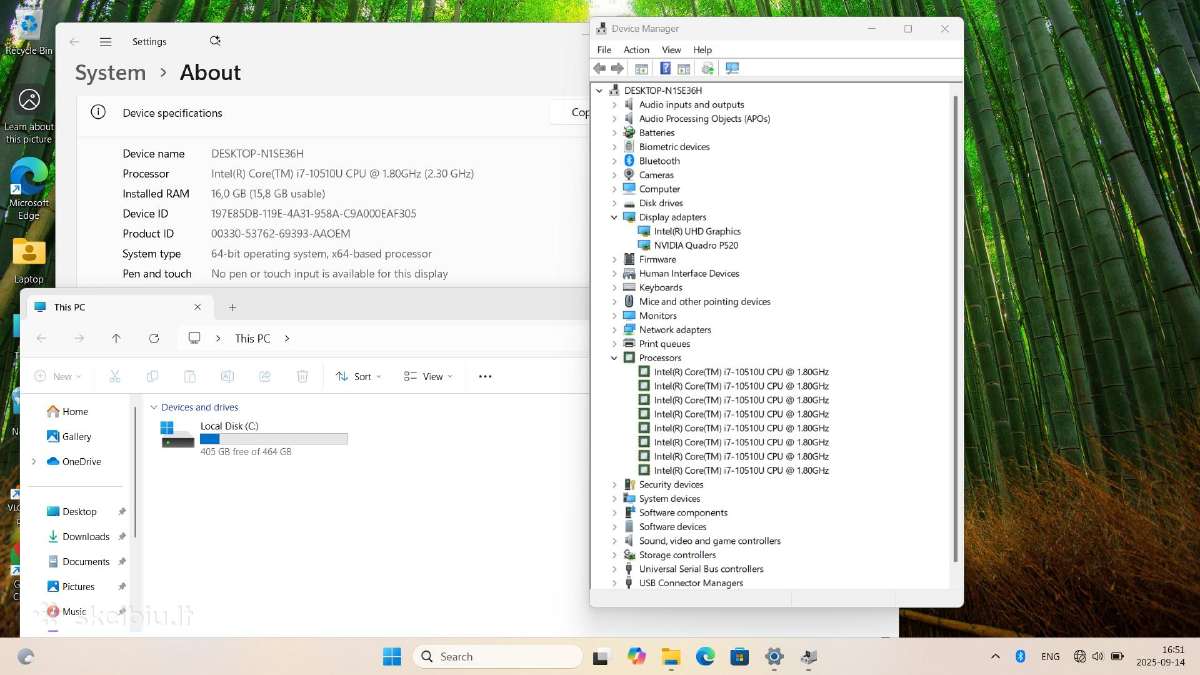This screenshot has width=1200, height=675.
Task: Open Copilot from the taskbar
Action: coord(637,656)
